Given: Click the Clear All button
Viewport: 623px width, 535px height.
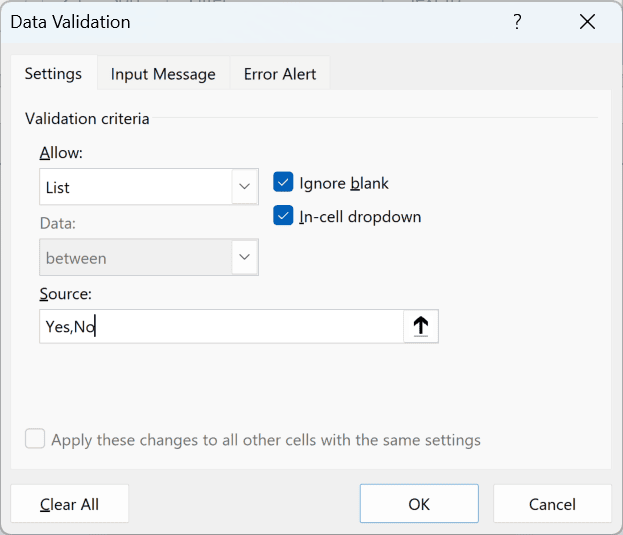Looking at the screenshot, I should pyautogui.click(x=70, y=504).
